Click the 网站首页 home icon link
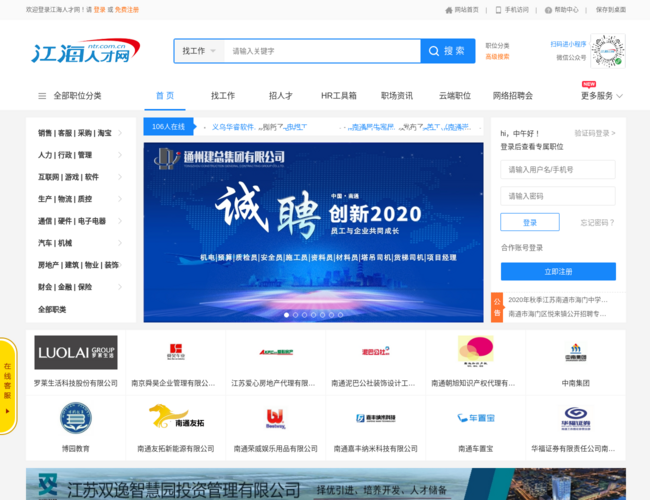Screen dimensions: 650x500 coord(462,10)
